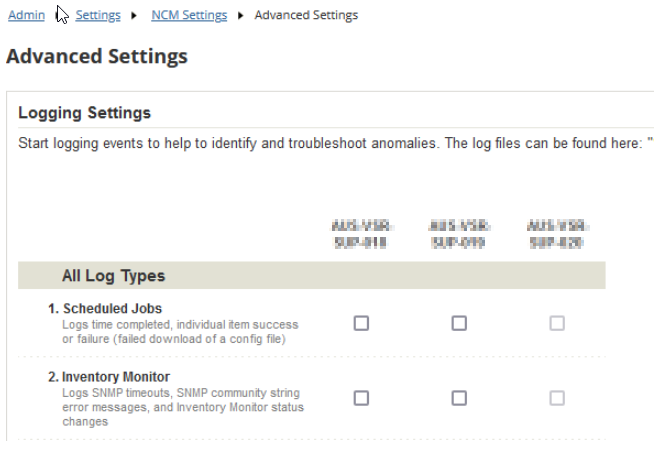Screen dimensions: 656x457
Task: Click the middle blurred server column header
Action: pyautogui.click(x=459, y=234)
